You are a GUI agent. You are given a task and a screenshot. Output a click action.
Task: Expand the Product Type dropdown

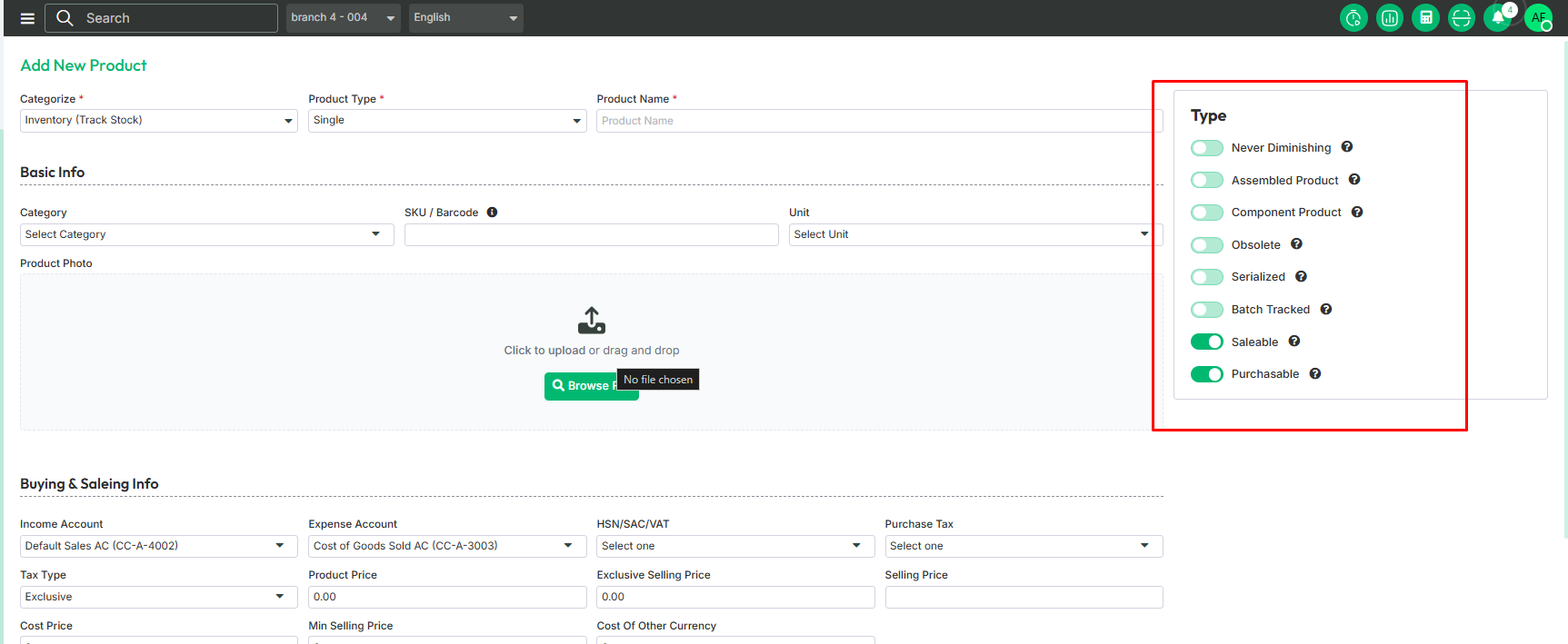pyautogui.click(x=446, y=121)
